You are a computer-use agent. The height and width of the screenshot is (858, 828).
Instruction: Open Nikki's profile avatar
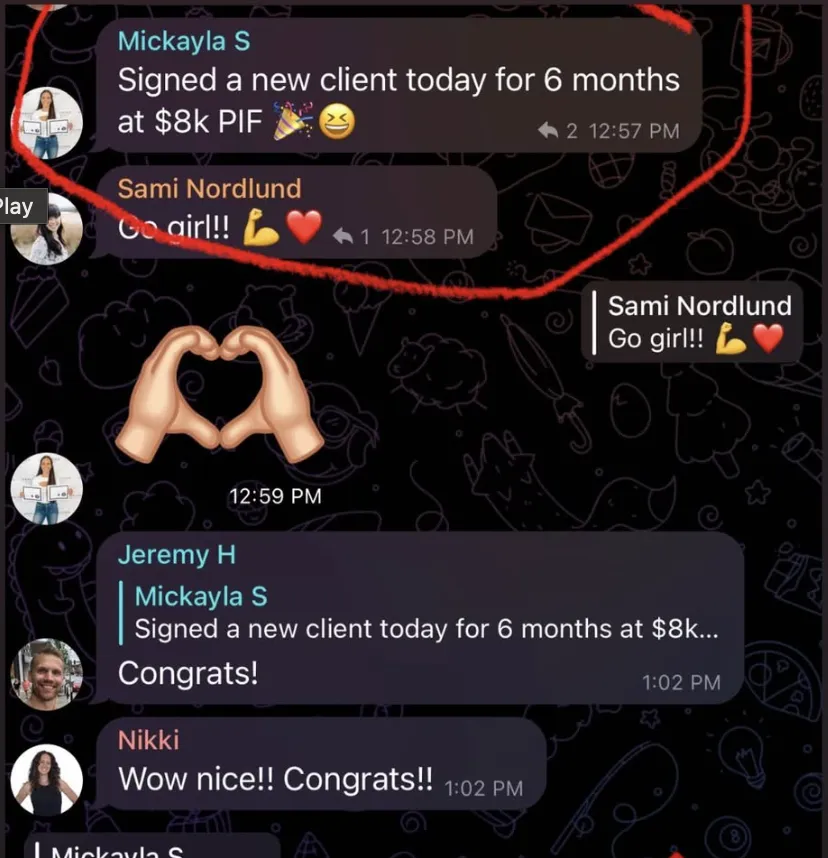[x=47, y=780]
